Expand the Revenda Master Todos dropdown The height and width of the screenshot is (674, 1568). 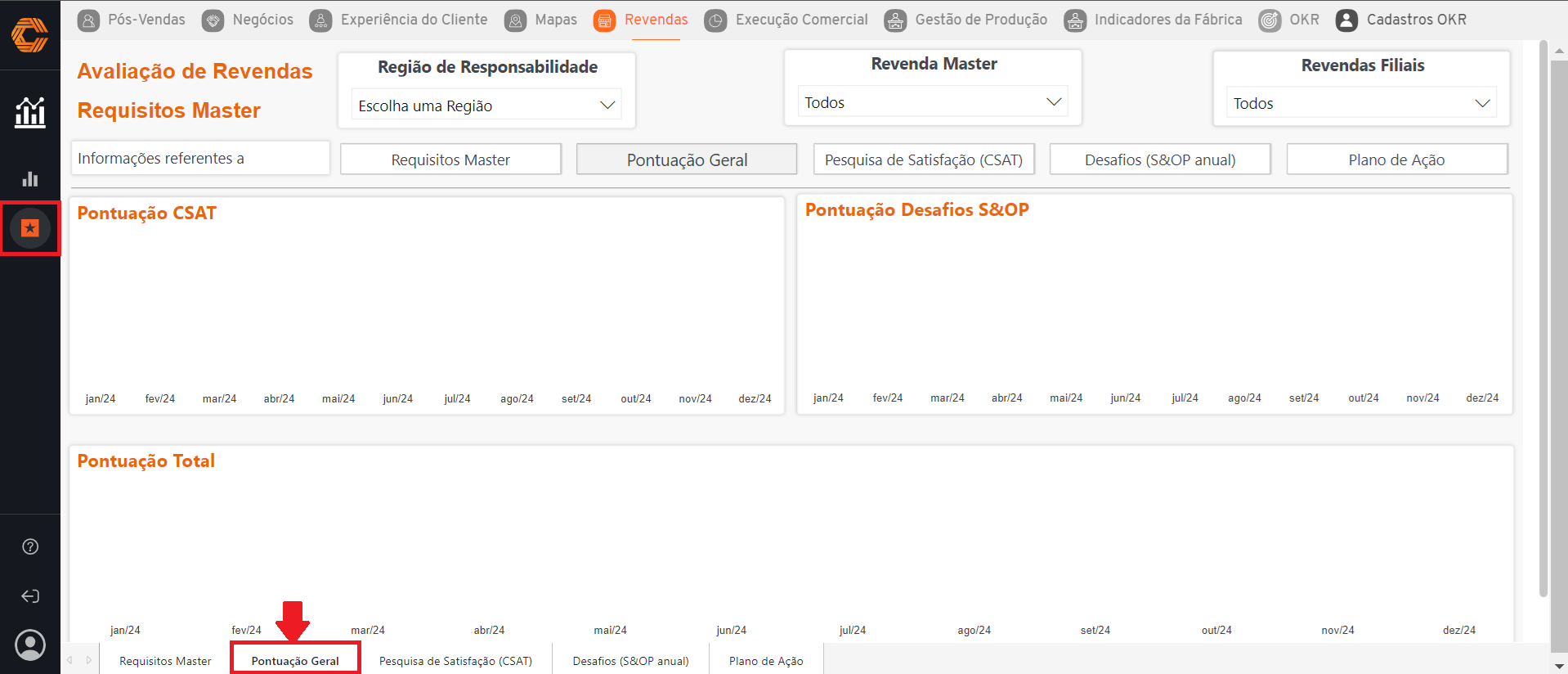[933, 101]
